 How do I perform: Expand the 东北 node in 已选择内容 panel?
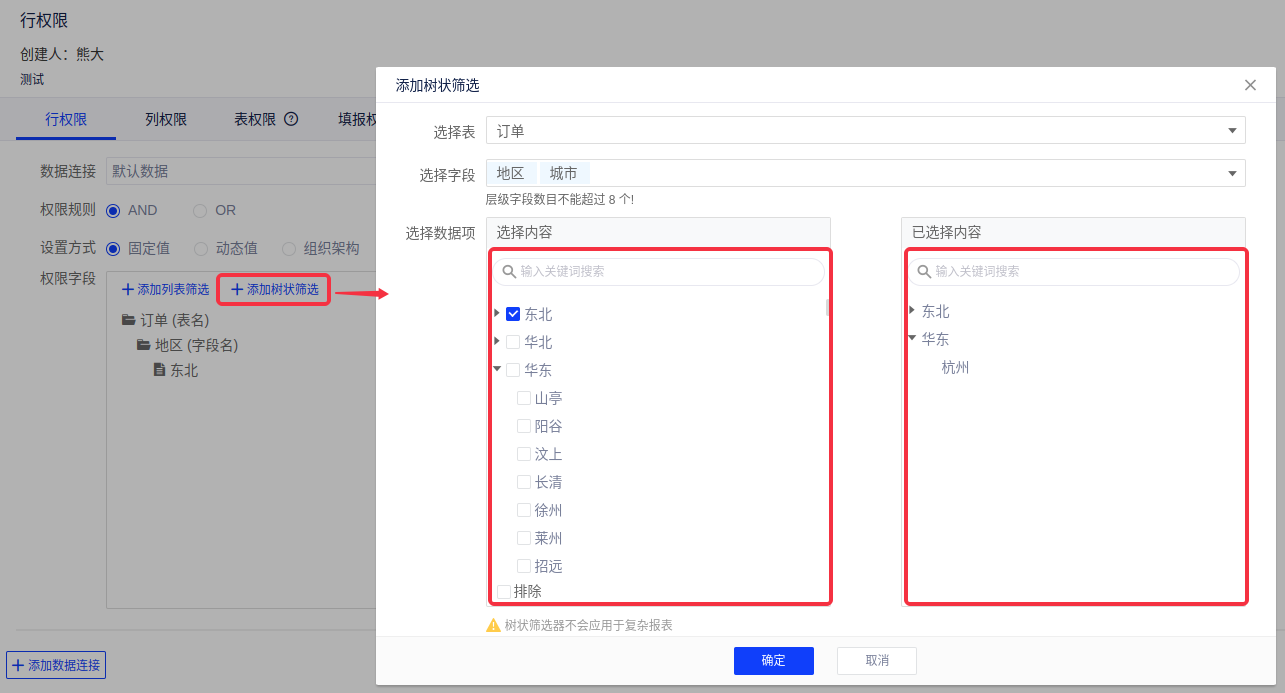pyautogui.click(x=912, y=311)
